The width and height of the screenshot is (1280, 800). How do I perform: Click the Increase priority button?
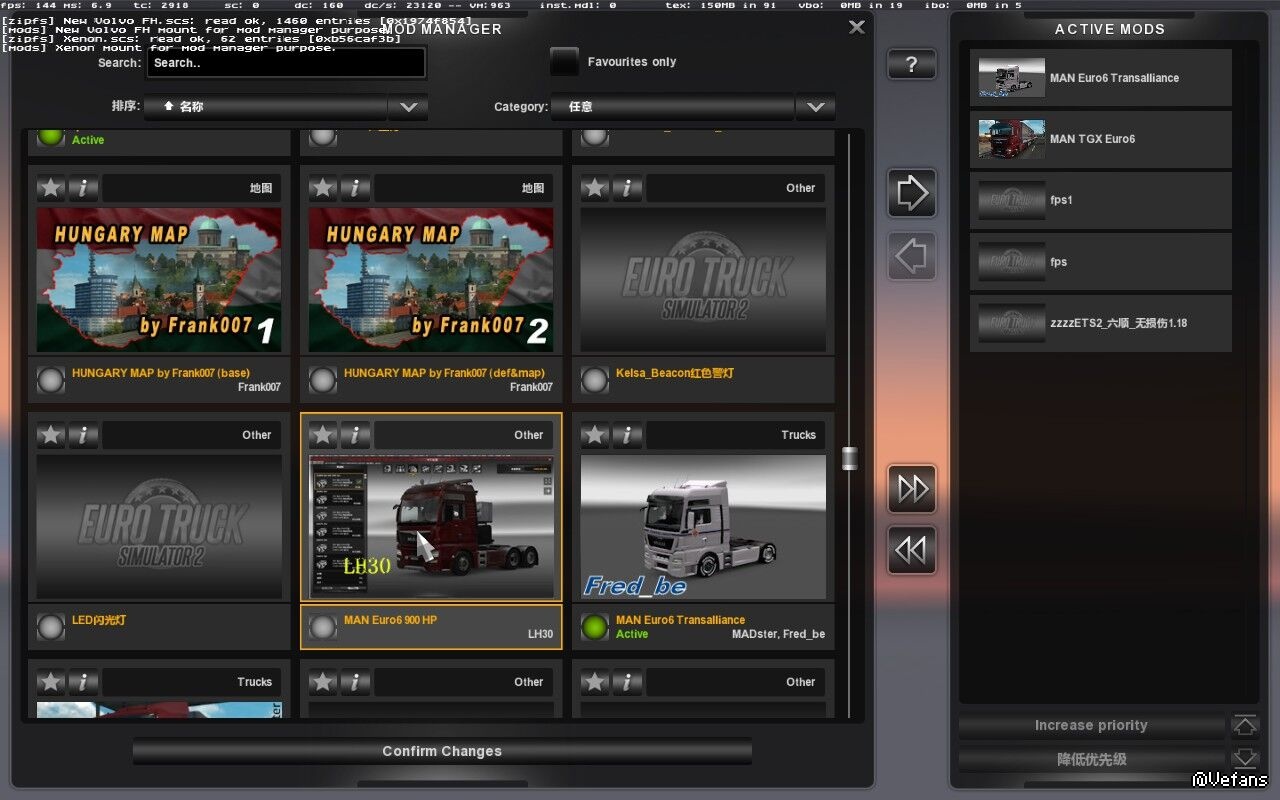click(x=1091, y=726)
